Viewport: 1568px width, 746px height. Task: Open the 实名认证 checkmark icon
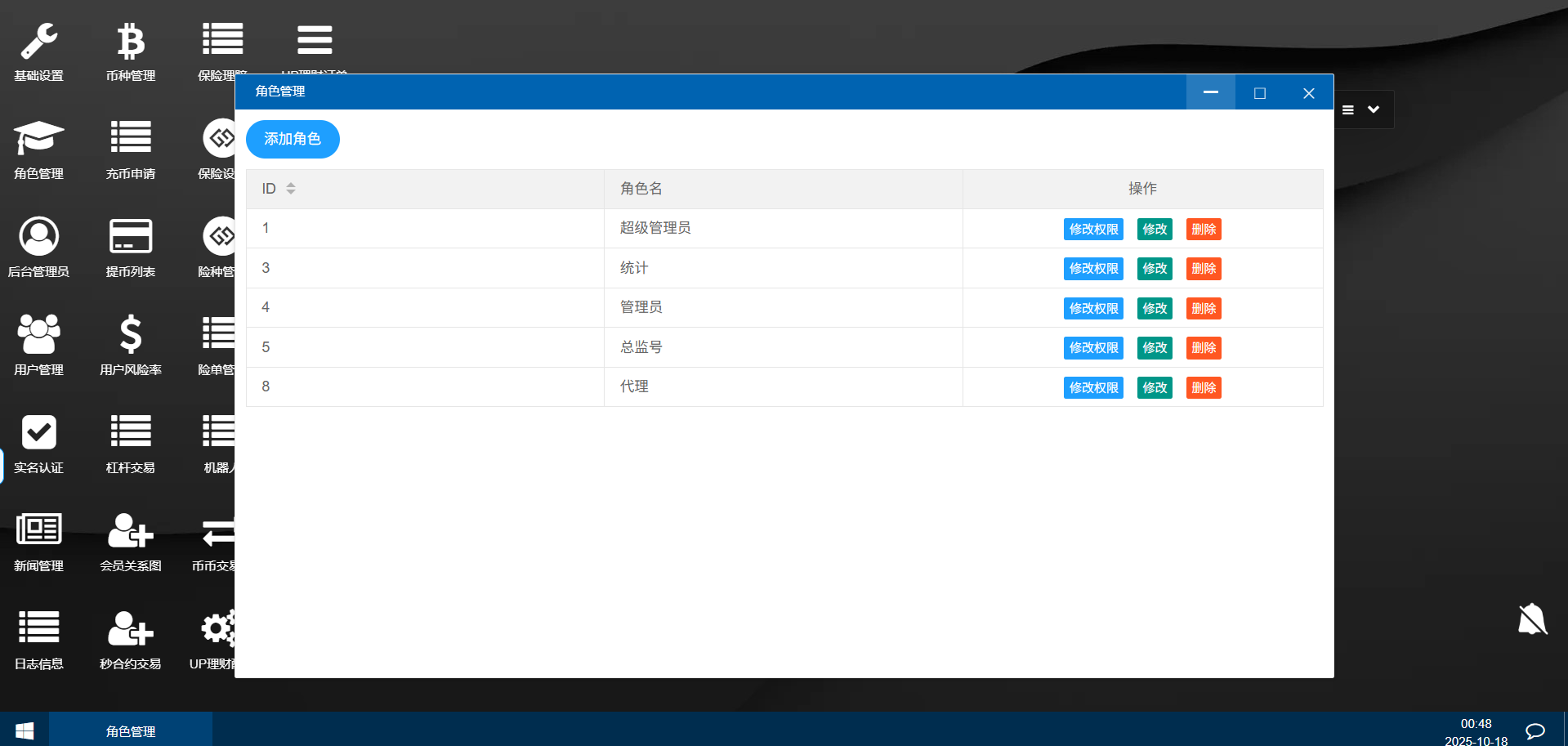pyautogui.click(x=38, y=434)
